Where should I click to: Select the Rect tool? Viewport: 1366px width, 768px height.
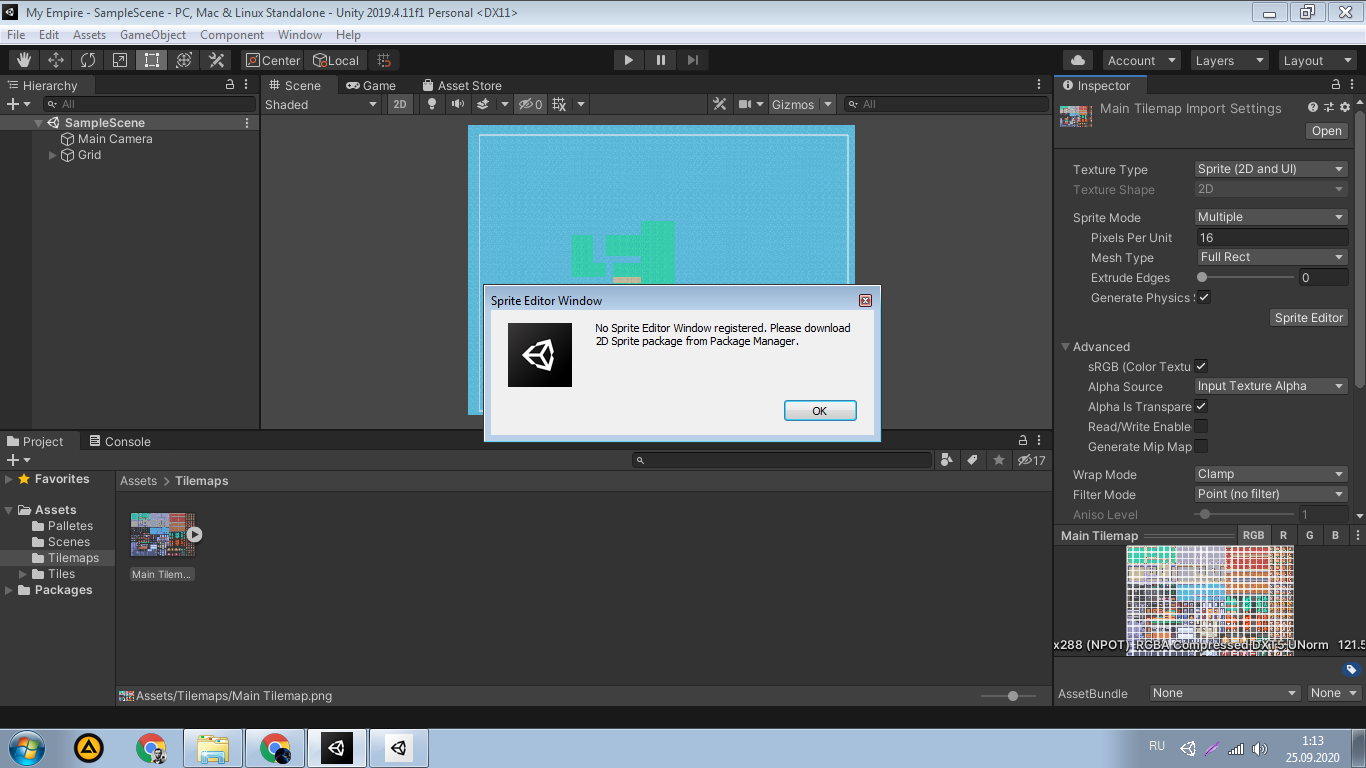[152, 60]
